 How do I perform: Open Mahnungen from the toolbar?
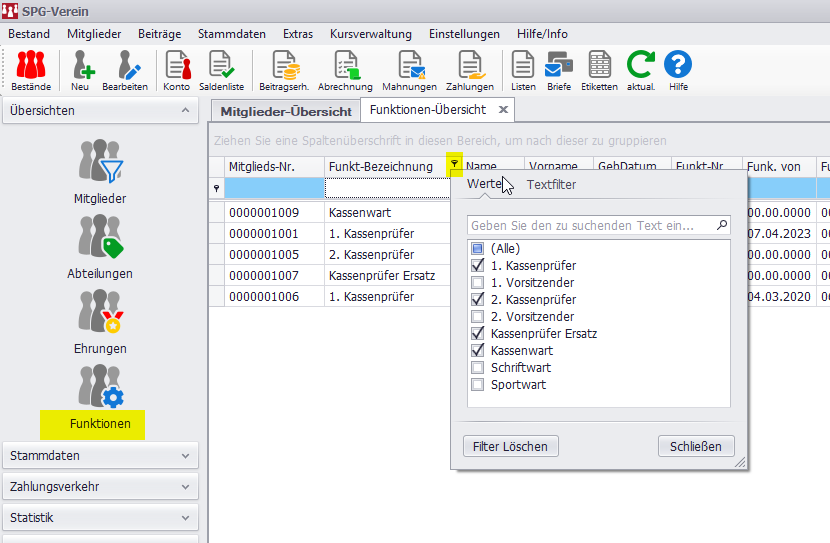point(409,70)
